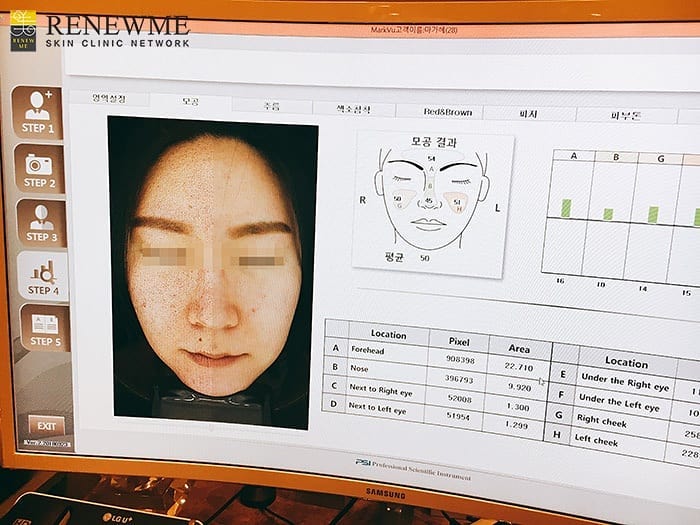Select the Nose row label
Image resolution: width=700 pixels, height=525 pixels.
359,368
